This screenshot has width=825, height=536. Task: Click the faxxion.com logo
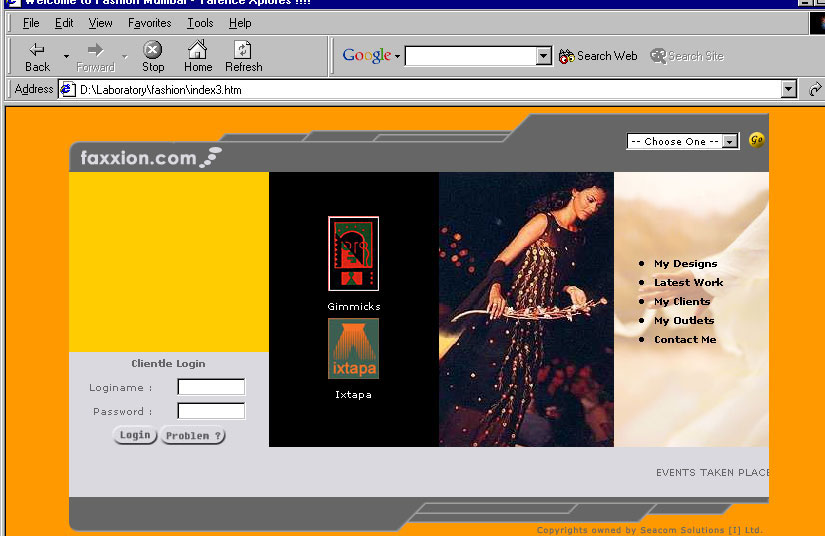150,157
